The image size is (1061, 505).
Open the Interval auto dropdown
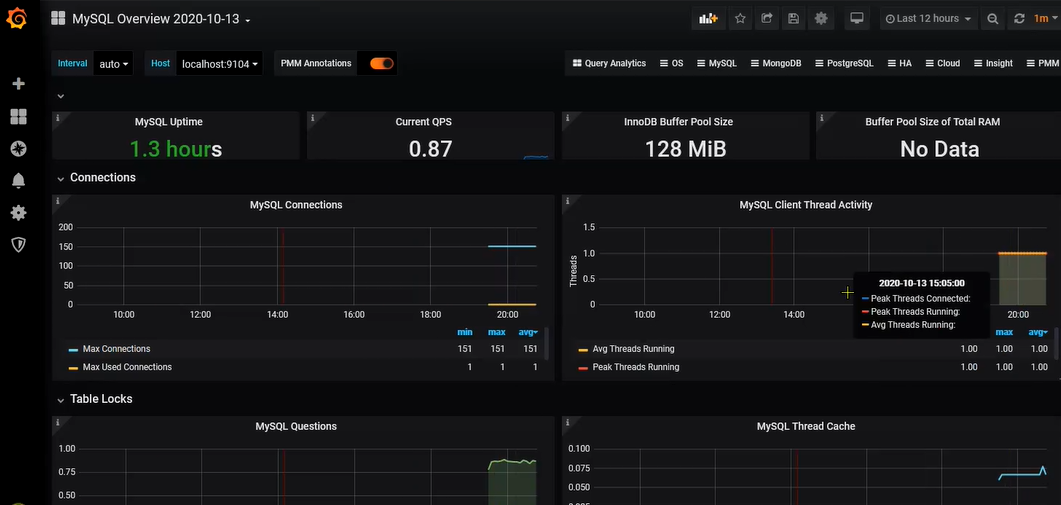click(x=113, y=64)
